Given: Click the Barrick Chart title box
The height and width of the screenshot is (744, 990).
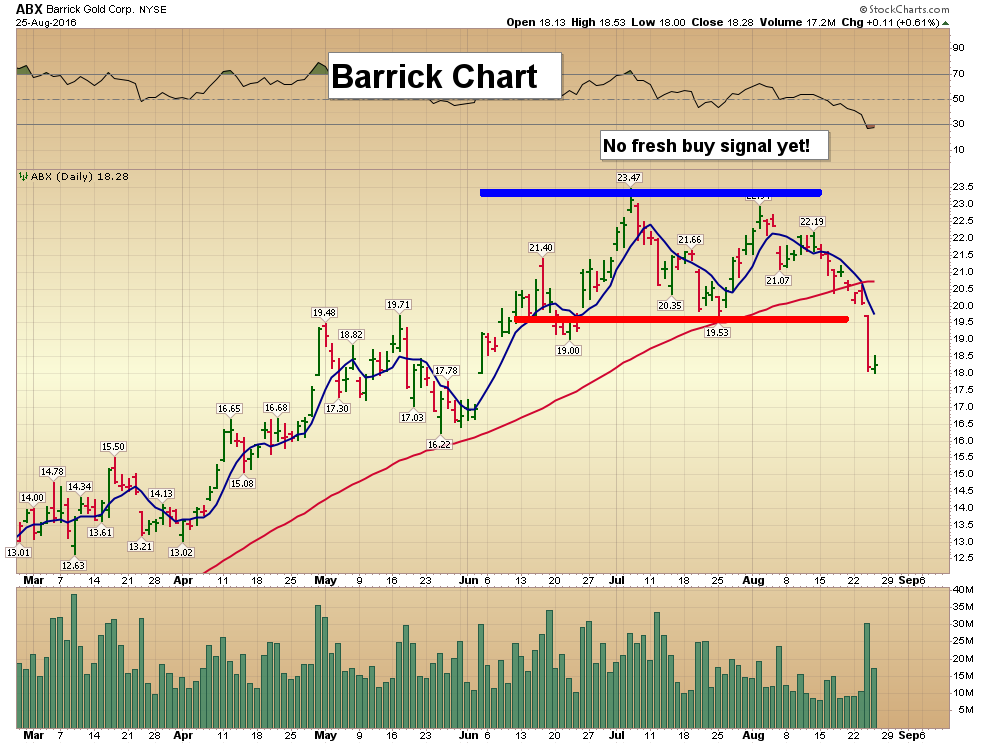Looking at the screenshot, I should tap(444, 76).
